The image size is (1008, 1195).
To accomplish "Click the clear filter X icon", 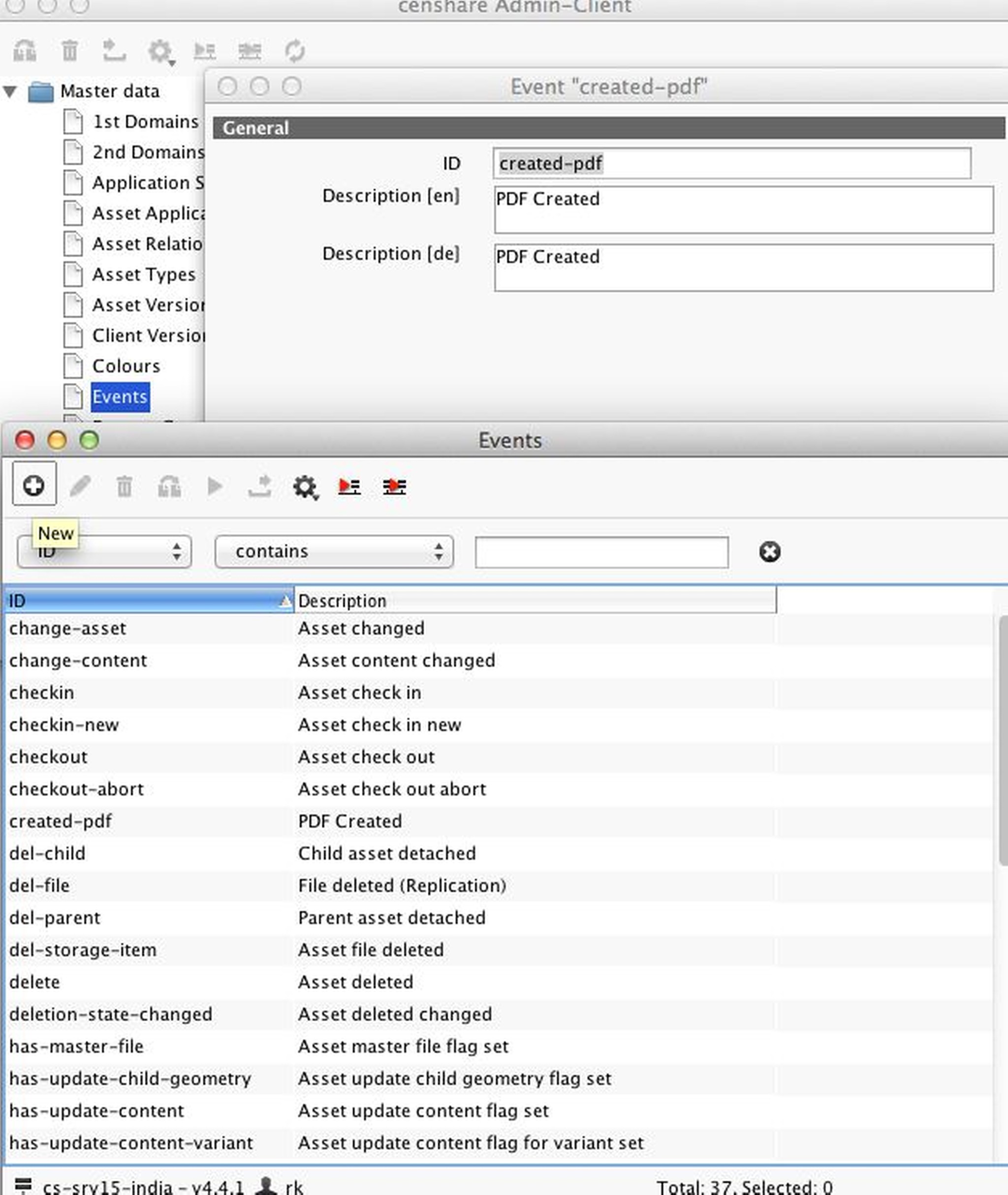I will [x=770, y=552].
